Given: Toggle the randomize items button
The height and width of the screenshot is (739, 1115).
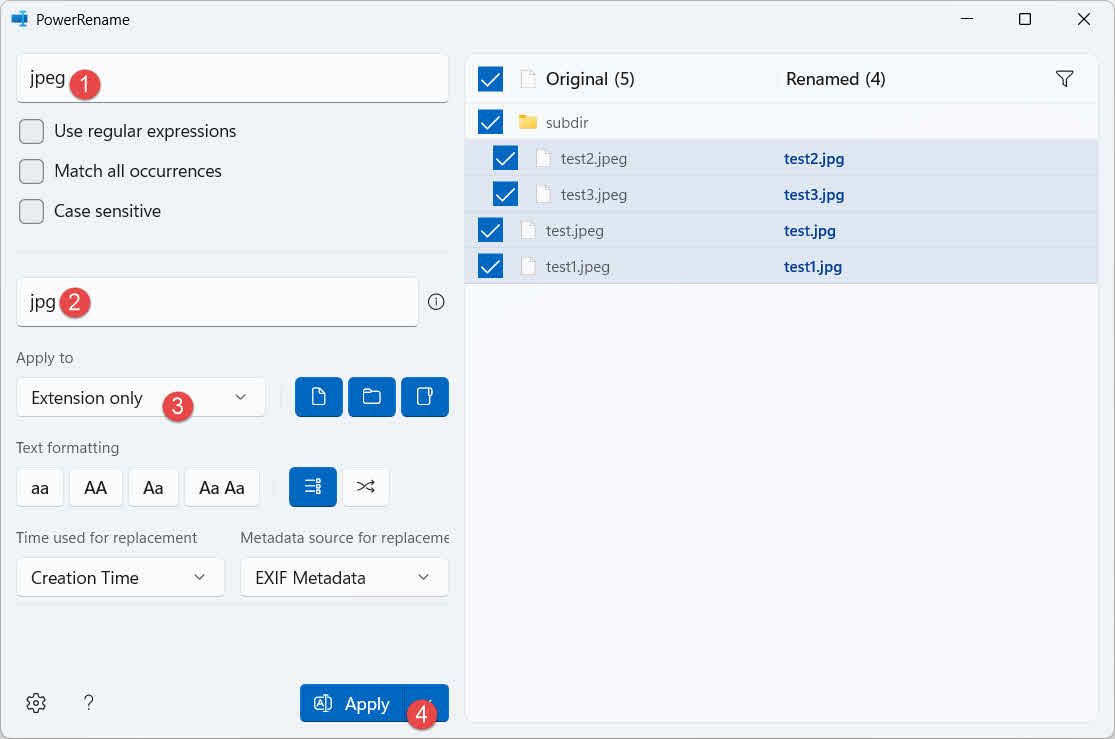Looking at the screenshot, I should [x=366, y=487].
